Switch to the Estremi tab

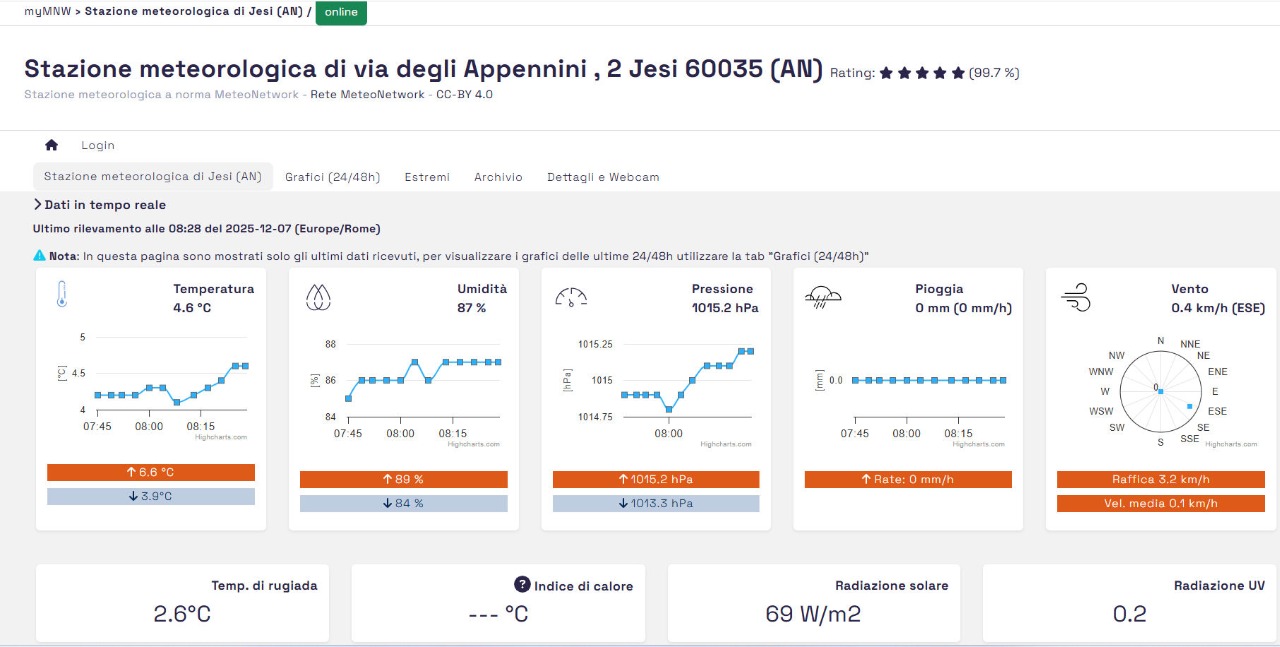point(427,177)
